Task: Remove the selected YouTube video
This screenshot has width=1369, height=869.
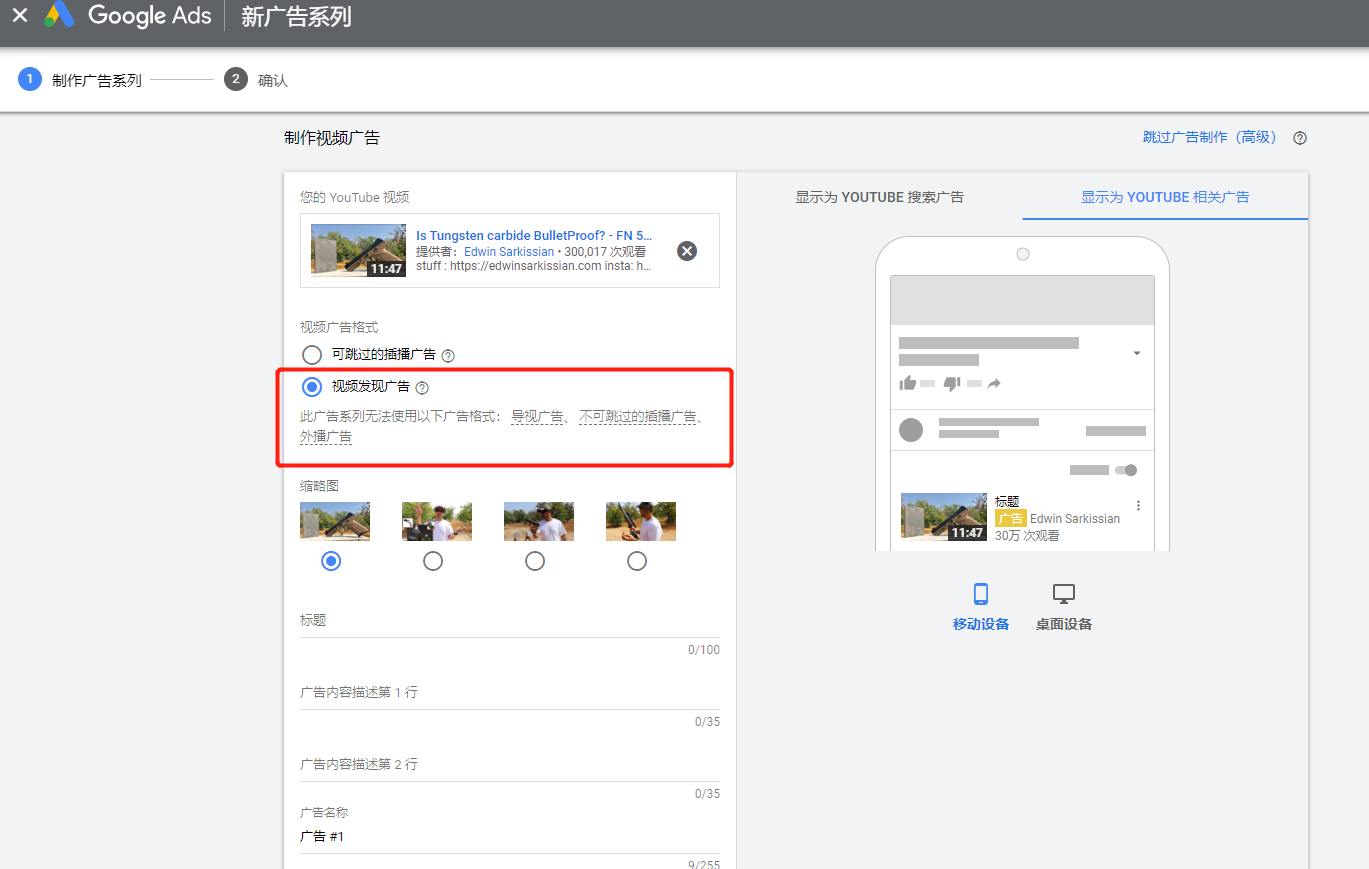Action: [687, 251]
